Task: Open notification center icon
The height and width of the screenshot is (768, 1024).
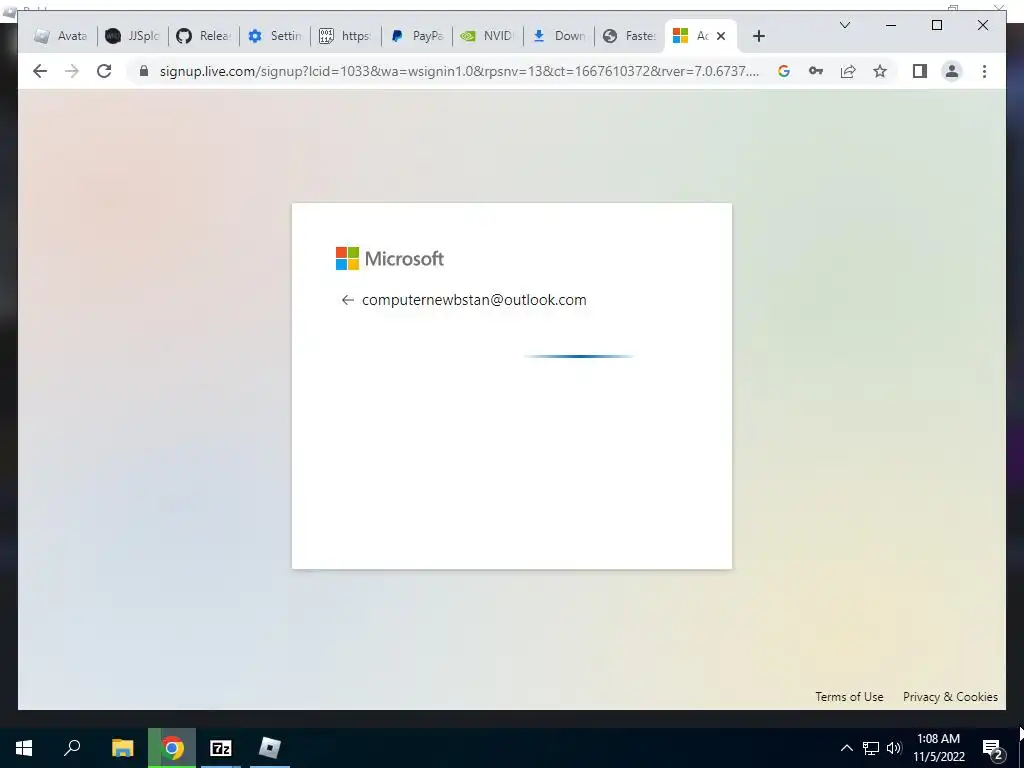Action: [993, 748]
